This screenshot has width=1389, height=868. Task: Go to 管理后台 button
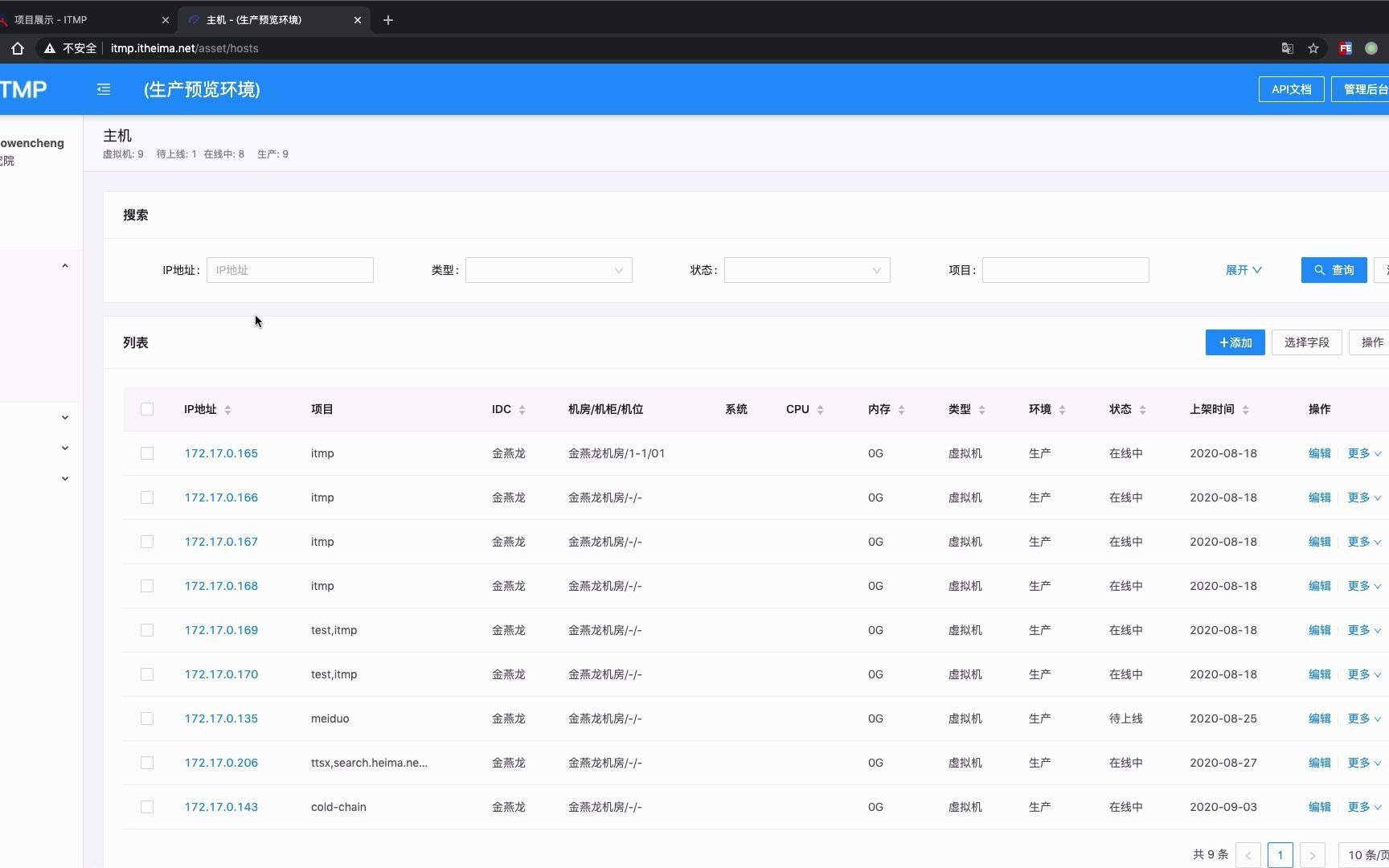click(x=1361, y=89)
